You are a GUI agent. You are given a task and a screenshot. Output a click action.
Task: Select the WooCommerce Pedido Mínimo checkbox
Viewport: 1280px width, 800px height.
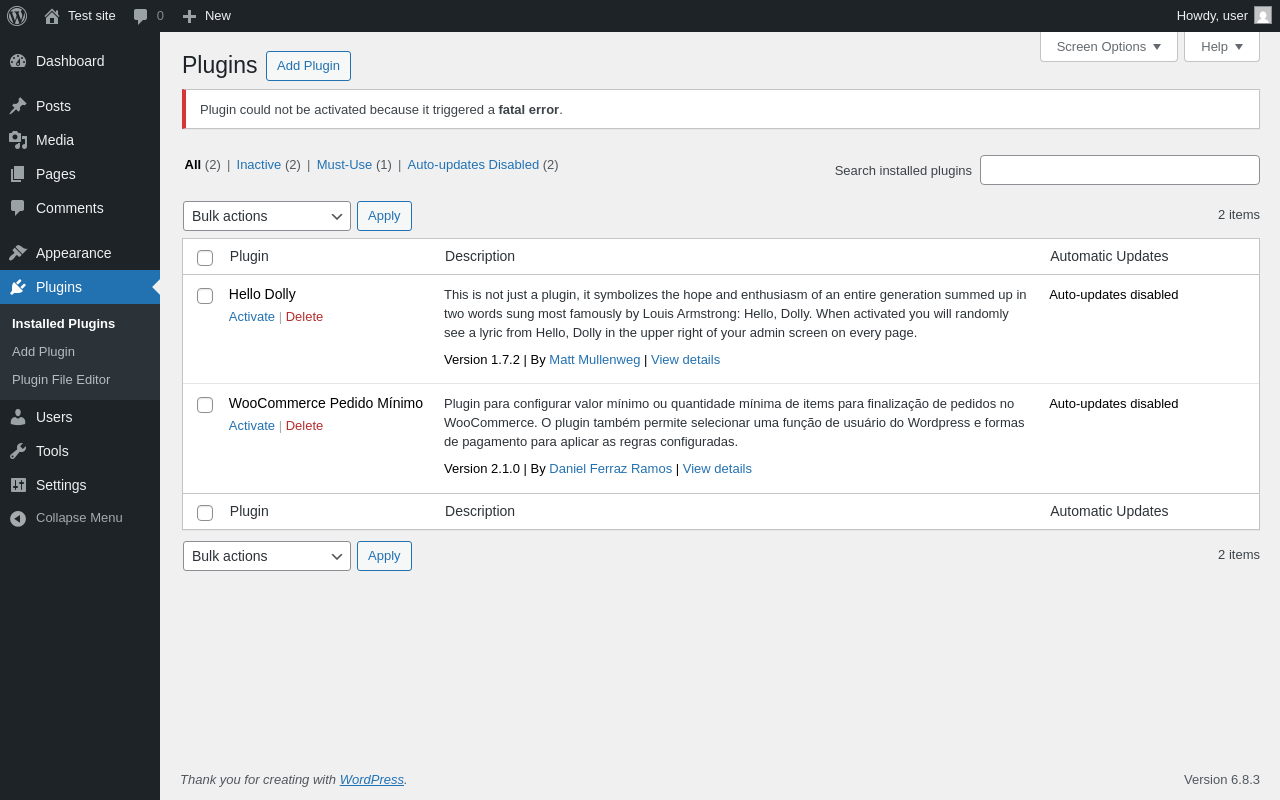(205, 405)
